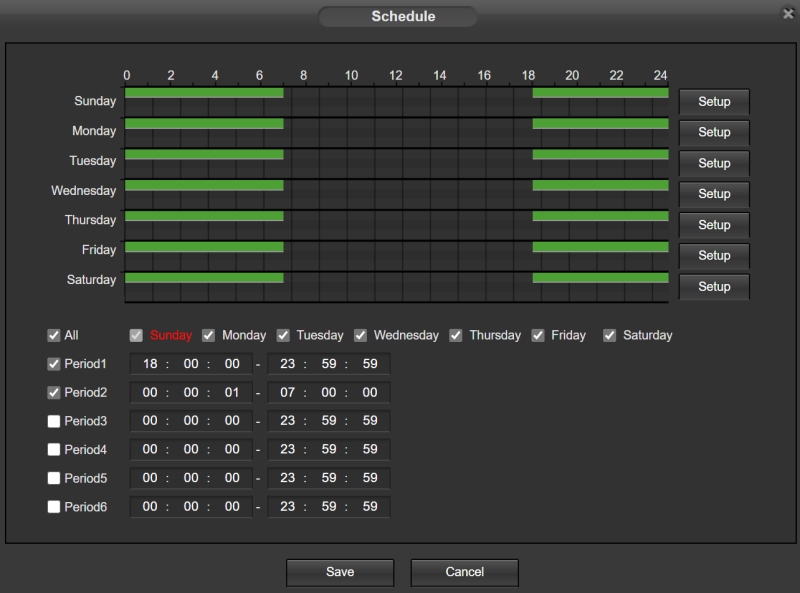This screenshot has width=800, height=593.
Task: Uncheck the Saturday checkbox
Action: click(609, 335)
